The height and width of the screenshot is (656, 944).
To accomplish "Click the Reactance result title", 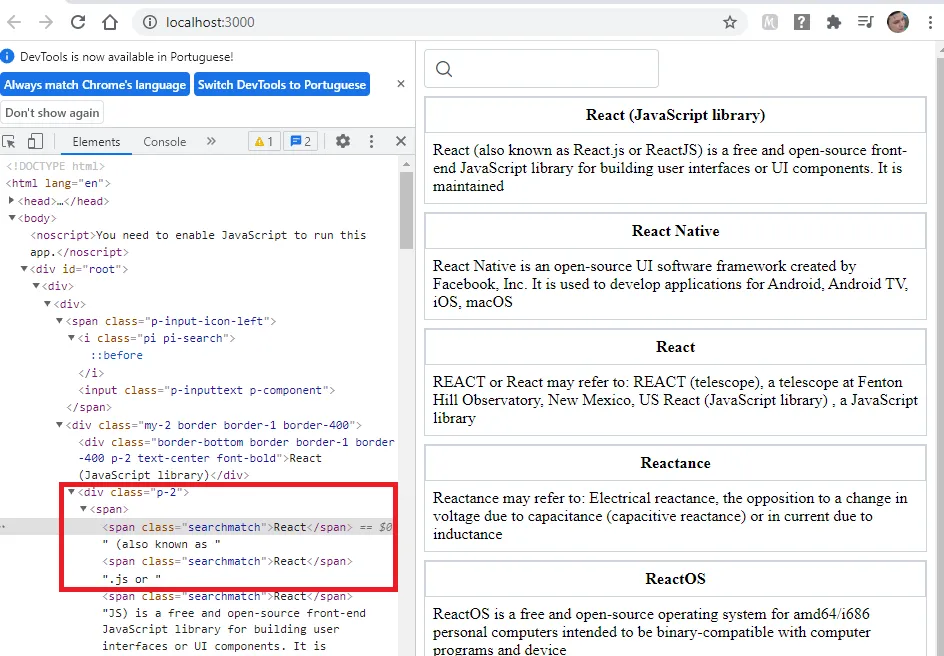I will click(675, 463).
